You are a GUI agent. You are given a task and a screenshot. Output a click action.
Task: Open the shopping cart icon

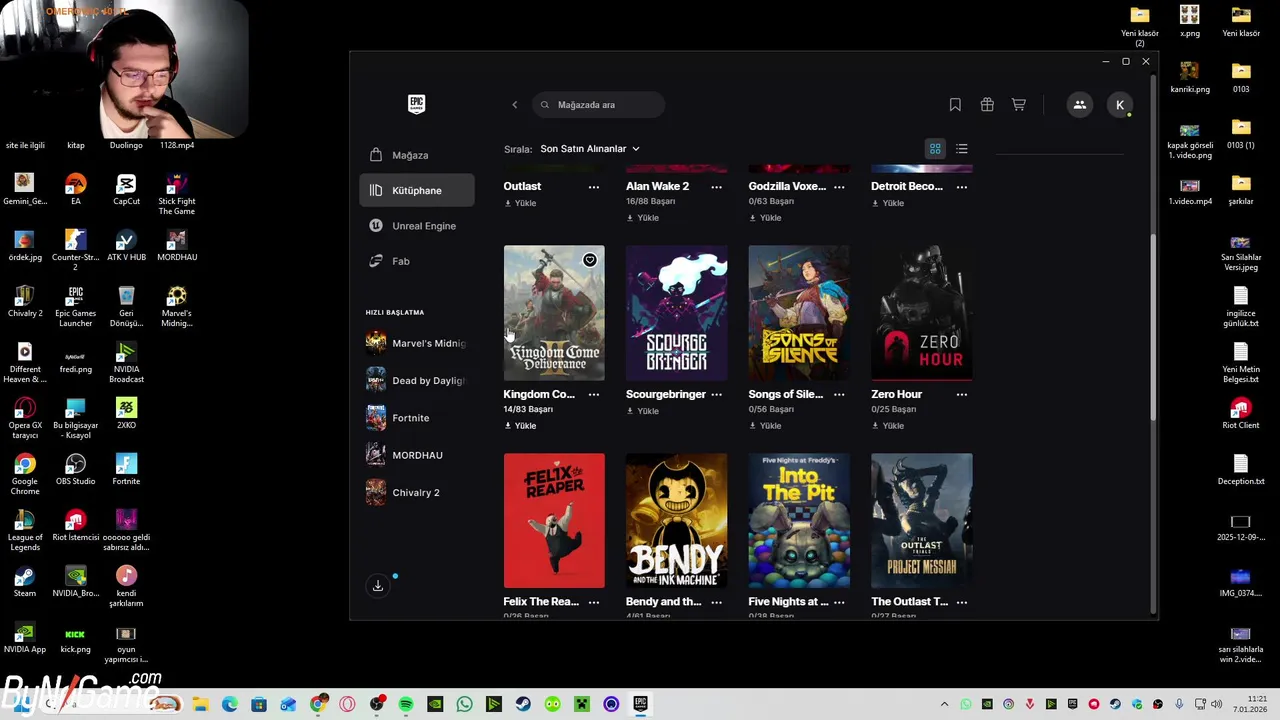coord(1019,105)
